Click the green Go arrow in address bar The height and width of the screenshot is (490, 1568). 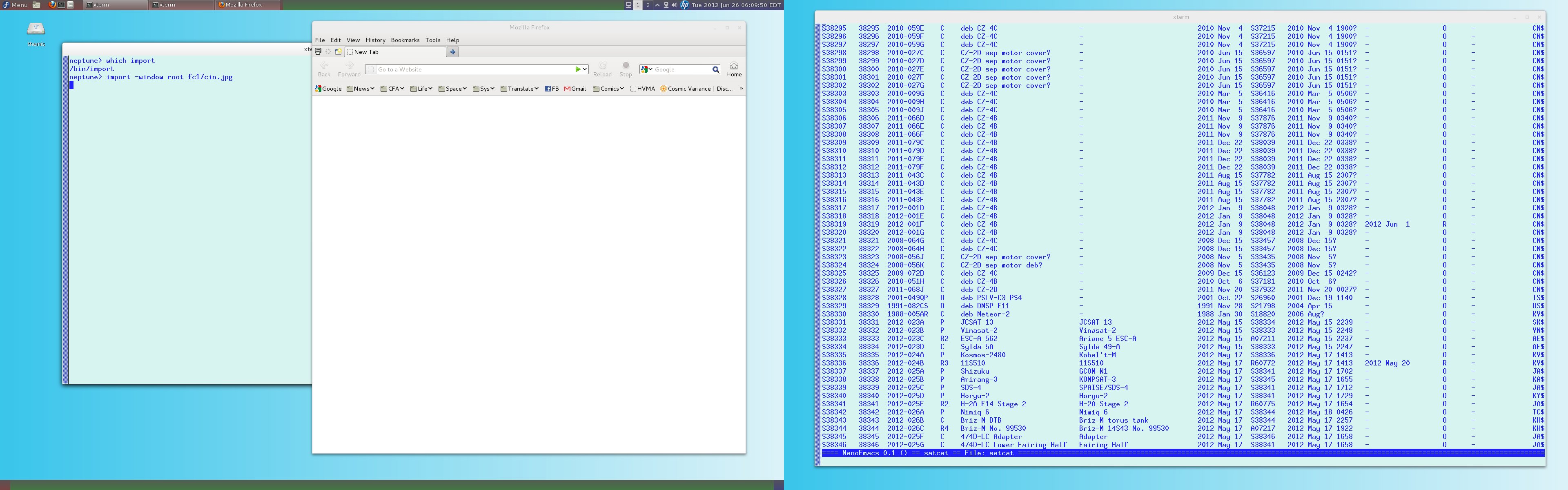point(578,69)
